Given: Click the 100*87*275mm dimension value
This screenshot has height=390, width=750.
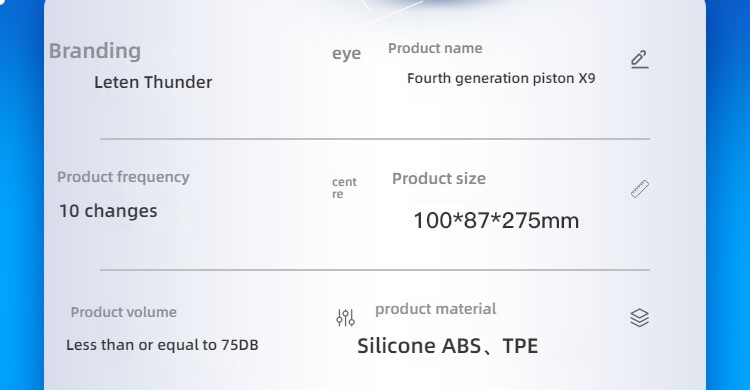Looking at the screenshot, I should (x=496, y=221).
